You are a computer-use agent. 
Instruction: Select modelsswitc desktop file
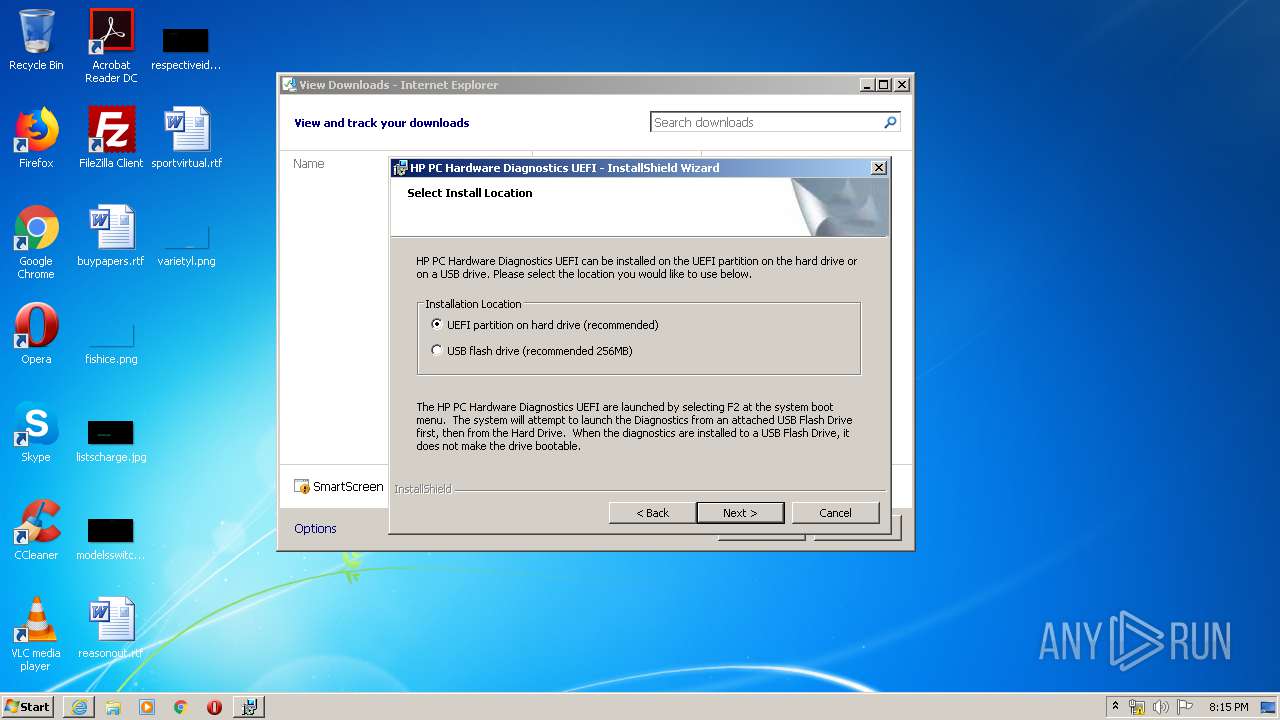click(111, 539)
